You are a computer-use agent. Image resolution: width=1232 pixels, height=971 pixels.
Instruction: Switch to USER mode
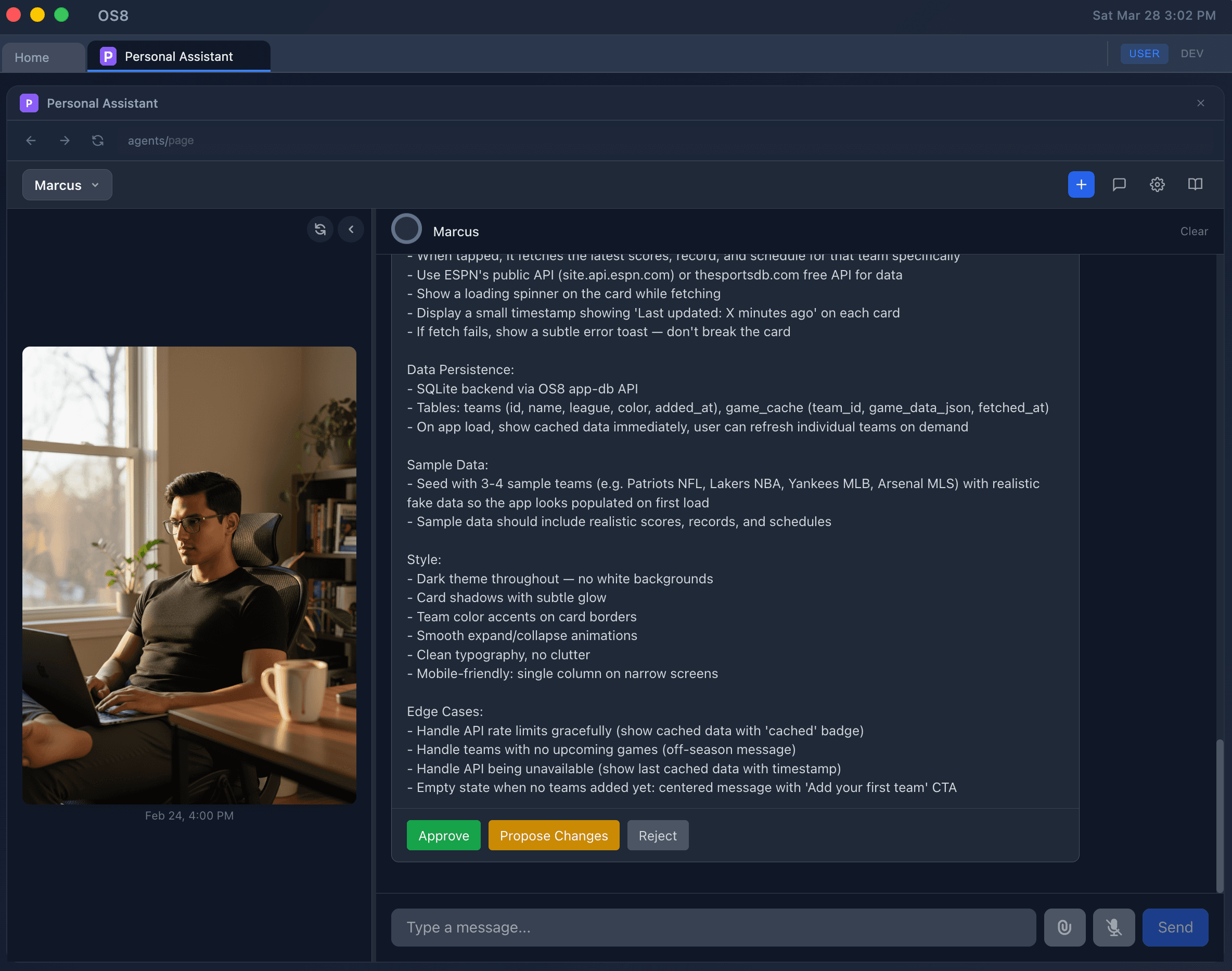[1144, 54]
